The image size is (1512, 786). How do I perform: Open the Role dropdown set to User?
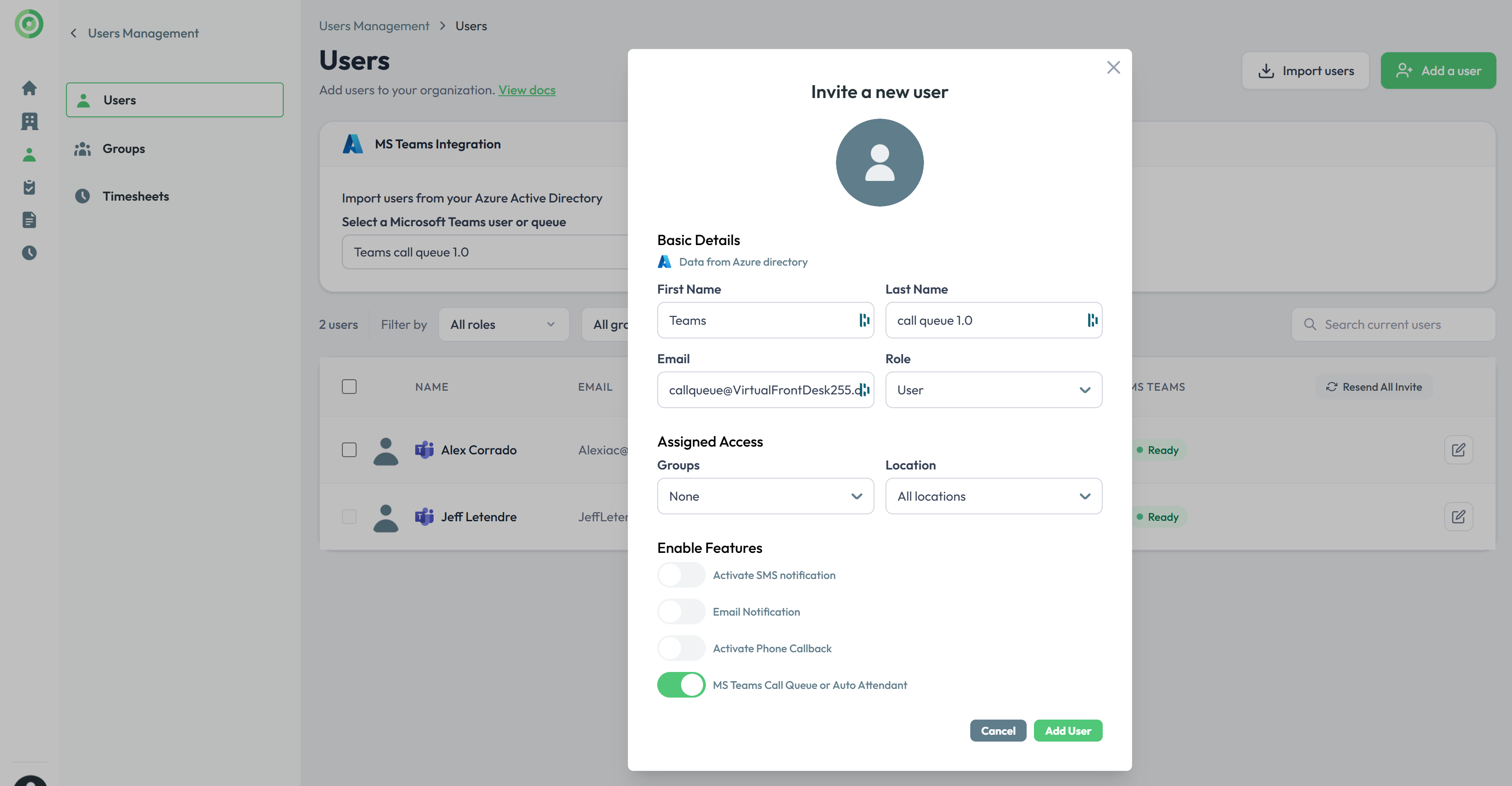point(993,390)
